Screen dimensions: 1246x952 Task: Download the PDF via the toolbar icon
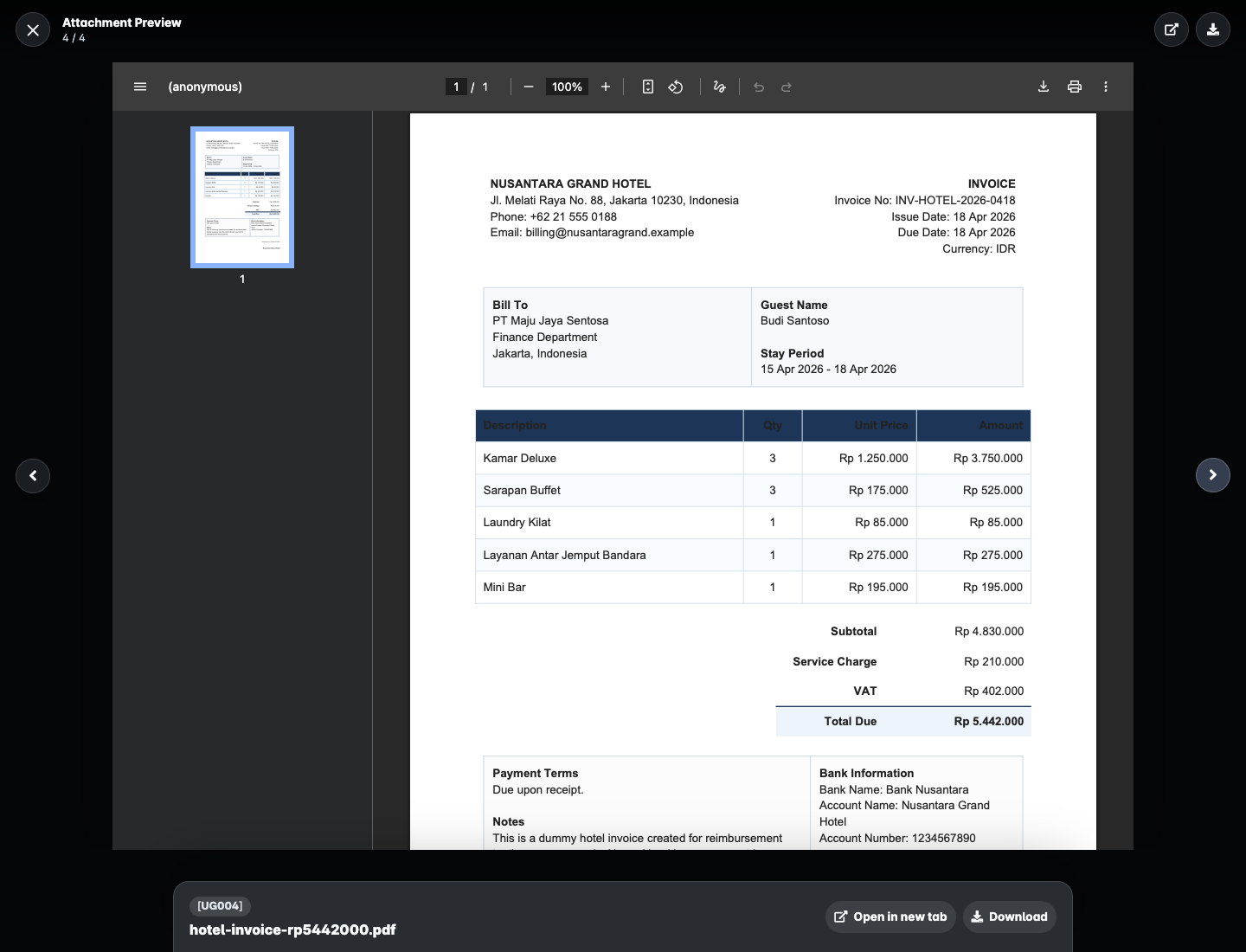1044,87
